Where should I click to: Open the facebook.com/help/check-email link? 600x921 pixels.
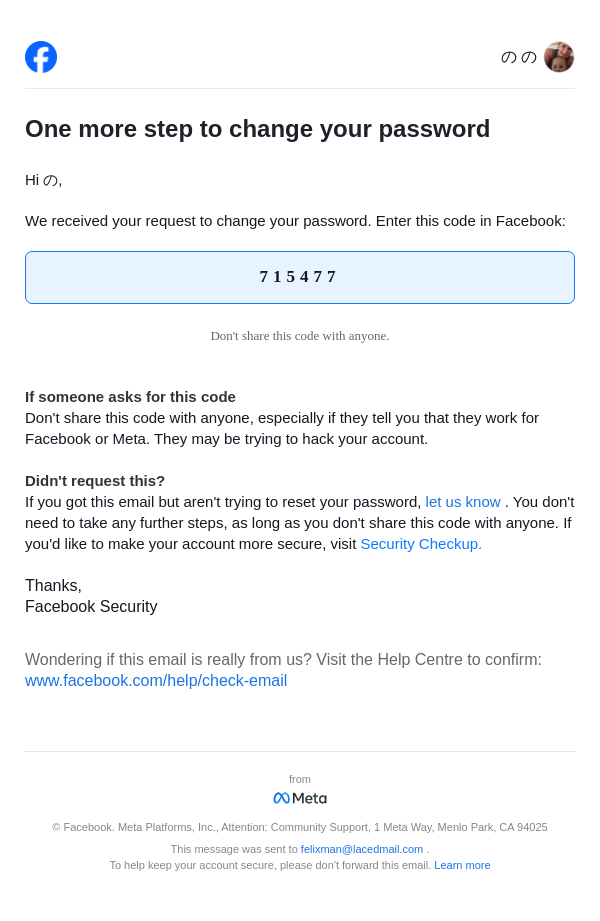point(156,681)
